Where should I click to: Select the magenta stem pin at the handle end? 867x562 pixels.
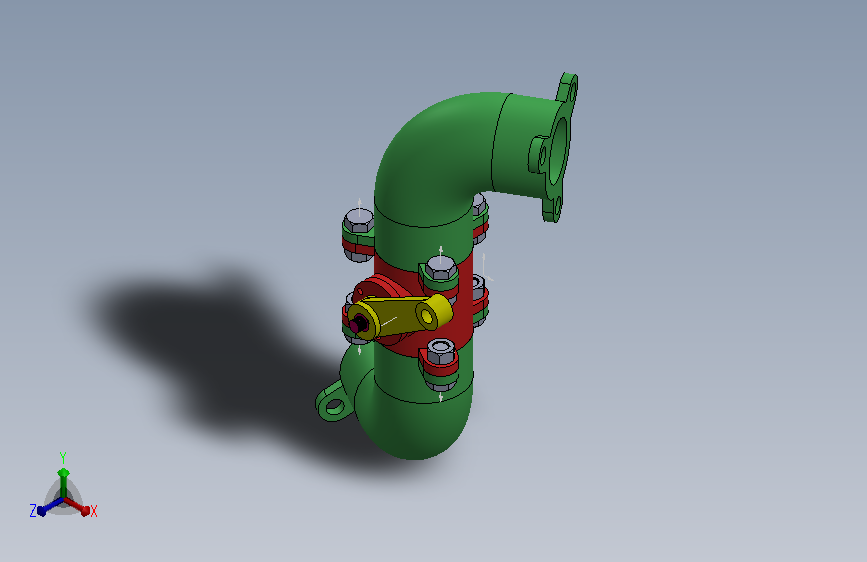[x=358, y=324]
